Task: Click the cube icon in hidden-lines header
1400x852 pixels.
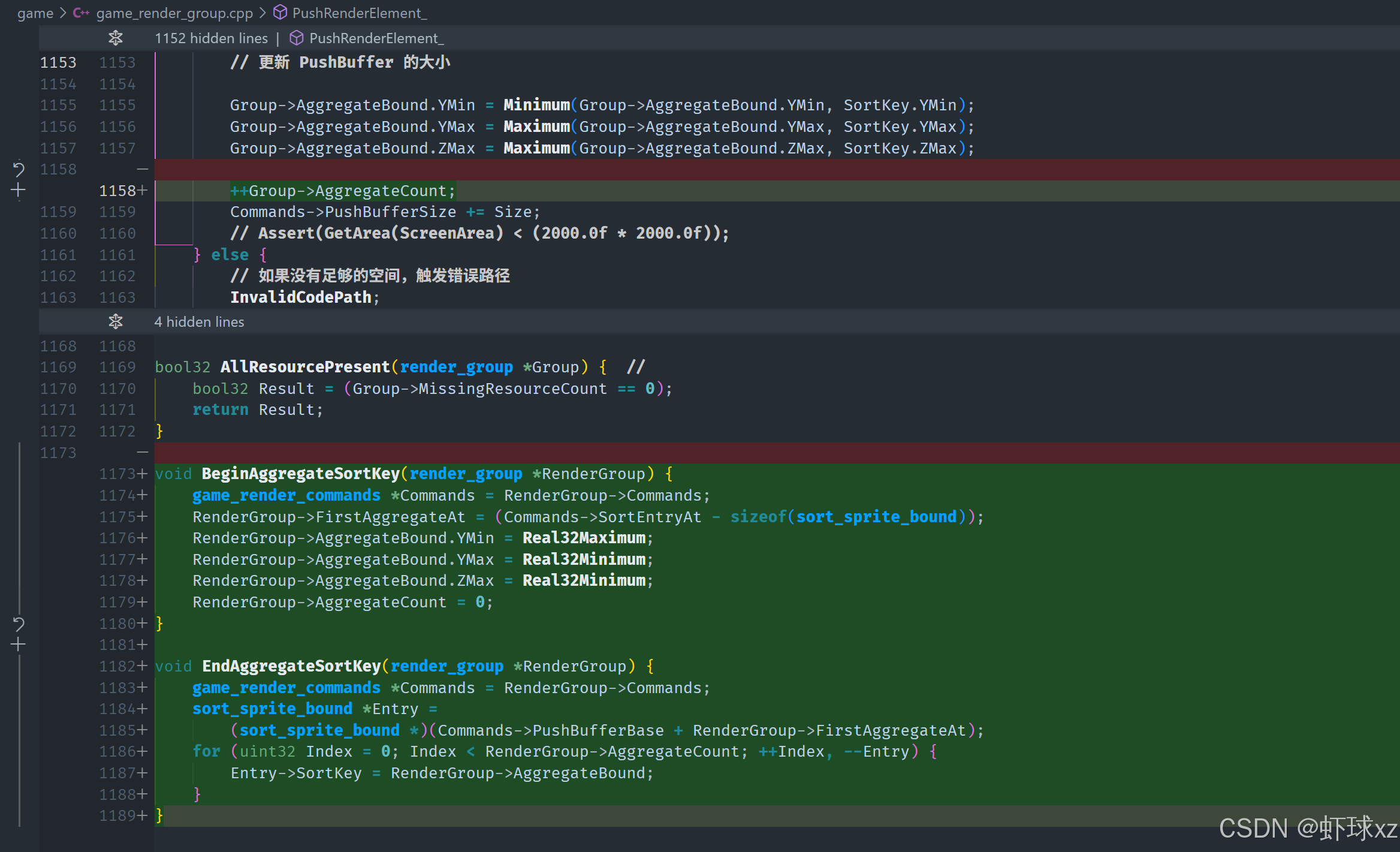Action: point(296,38)
